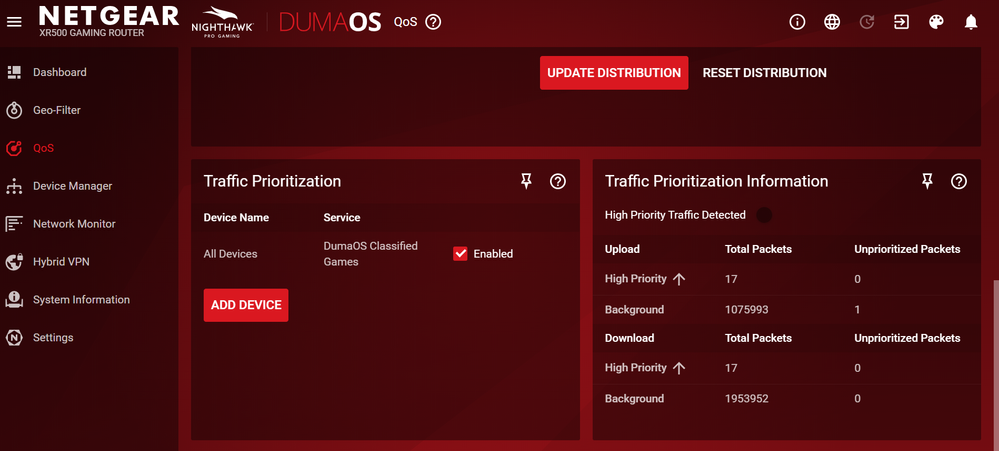Screen dimensions: 999x451
Task: Click the Nighthawk Pro Gaming logo
Action: coord(222,22)
